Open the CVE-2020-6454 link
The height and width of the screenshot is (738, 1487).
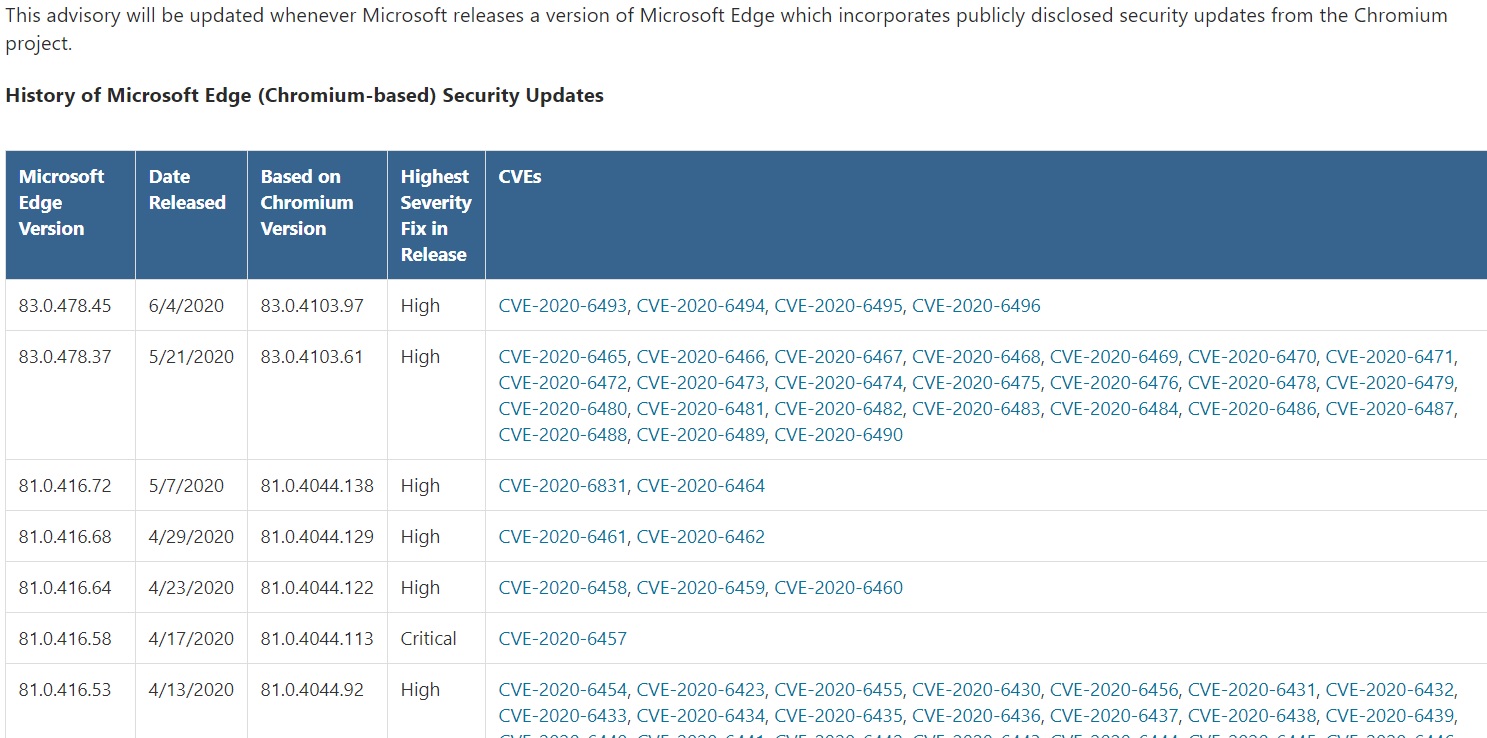[x=563, y=690]
